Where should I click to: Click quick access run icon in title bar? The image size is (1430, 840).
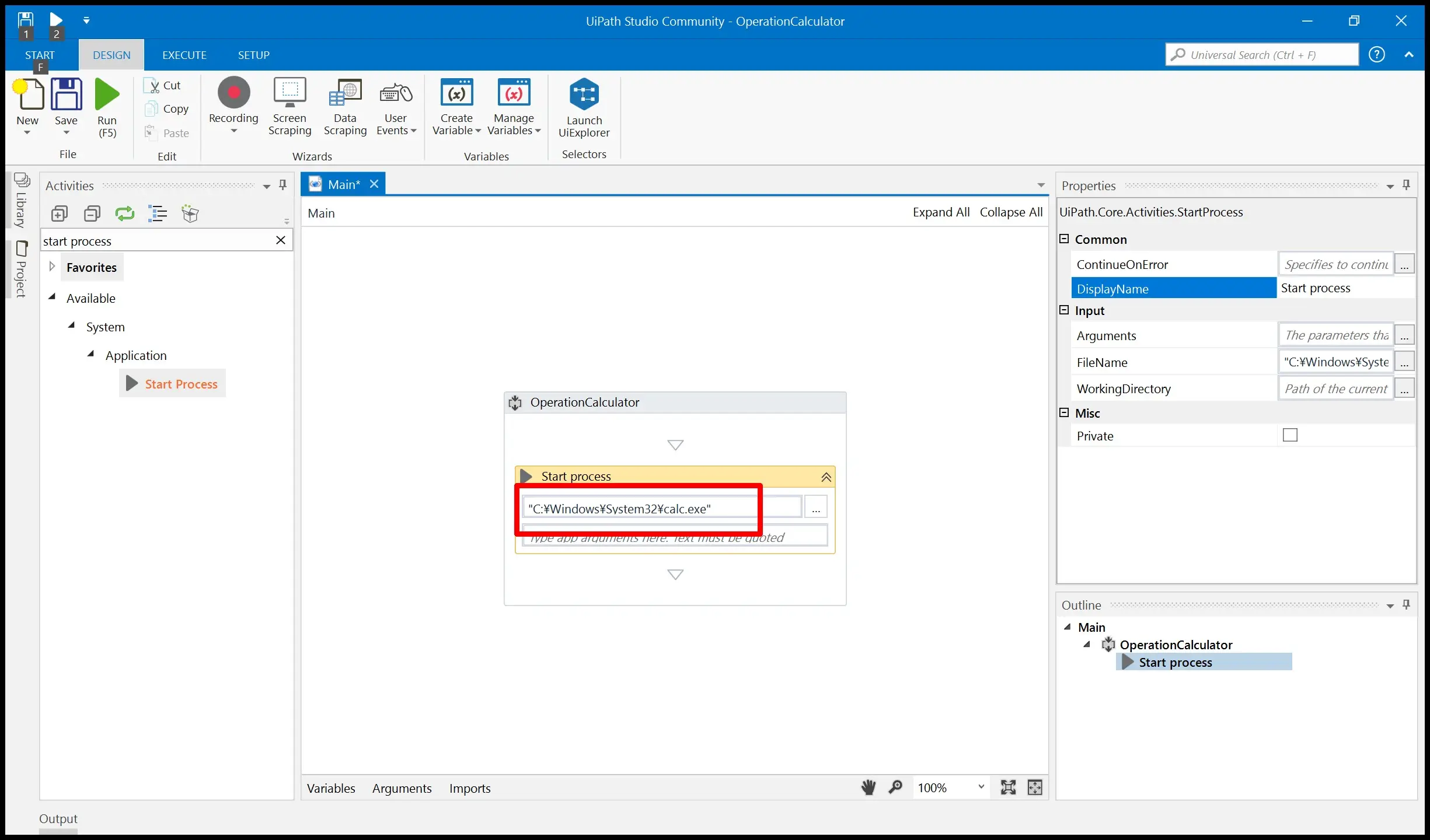point(56,20)
